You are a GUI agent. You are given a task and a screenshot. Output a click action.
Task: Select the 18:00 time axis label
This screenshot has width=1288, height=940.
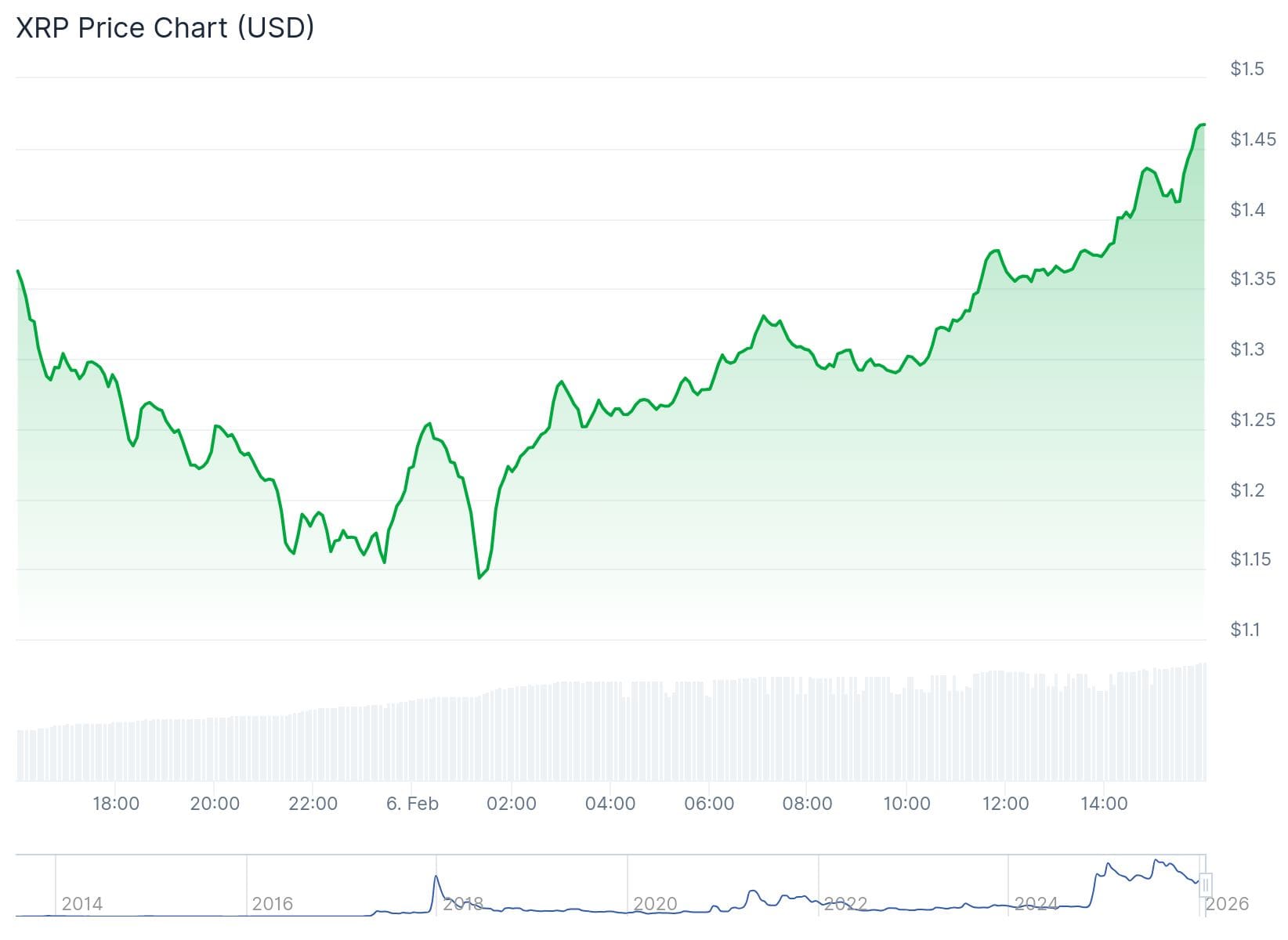click(x=116, y=803)
